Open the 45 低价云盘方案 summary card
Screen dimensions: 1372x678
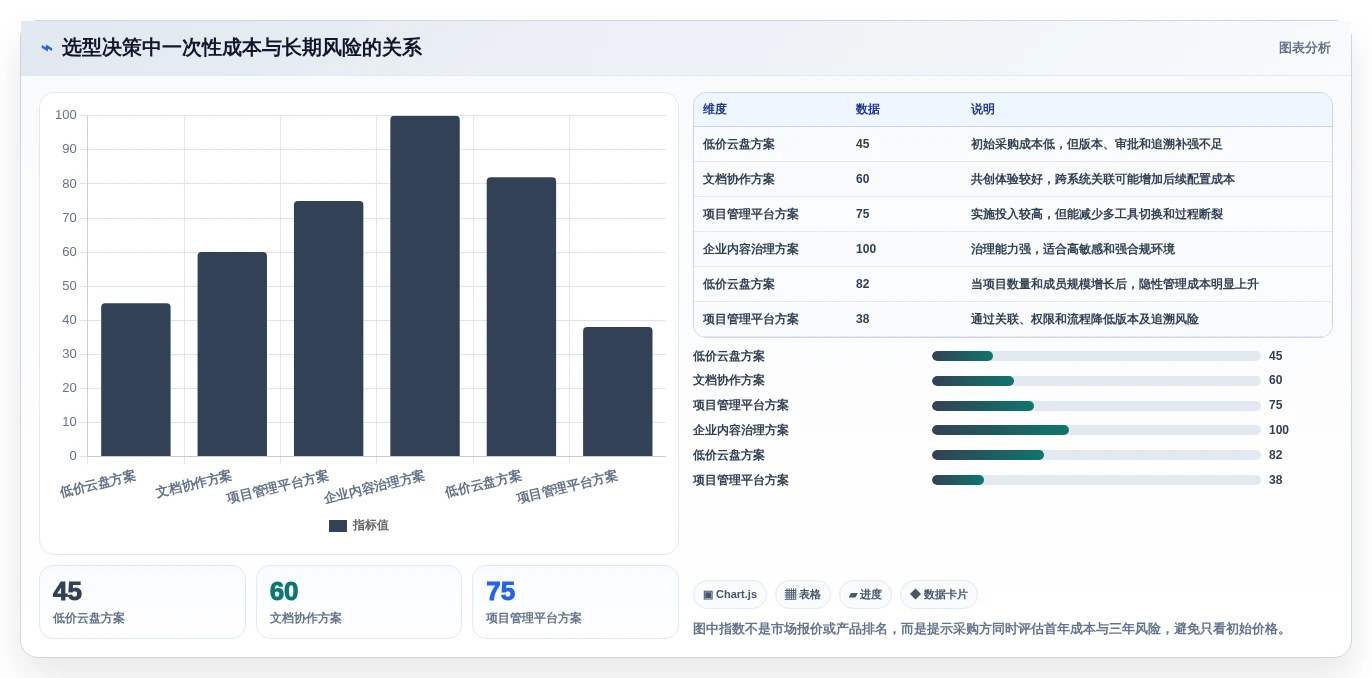(x=142, y=602)
